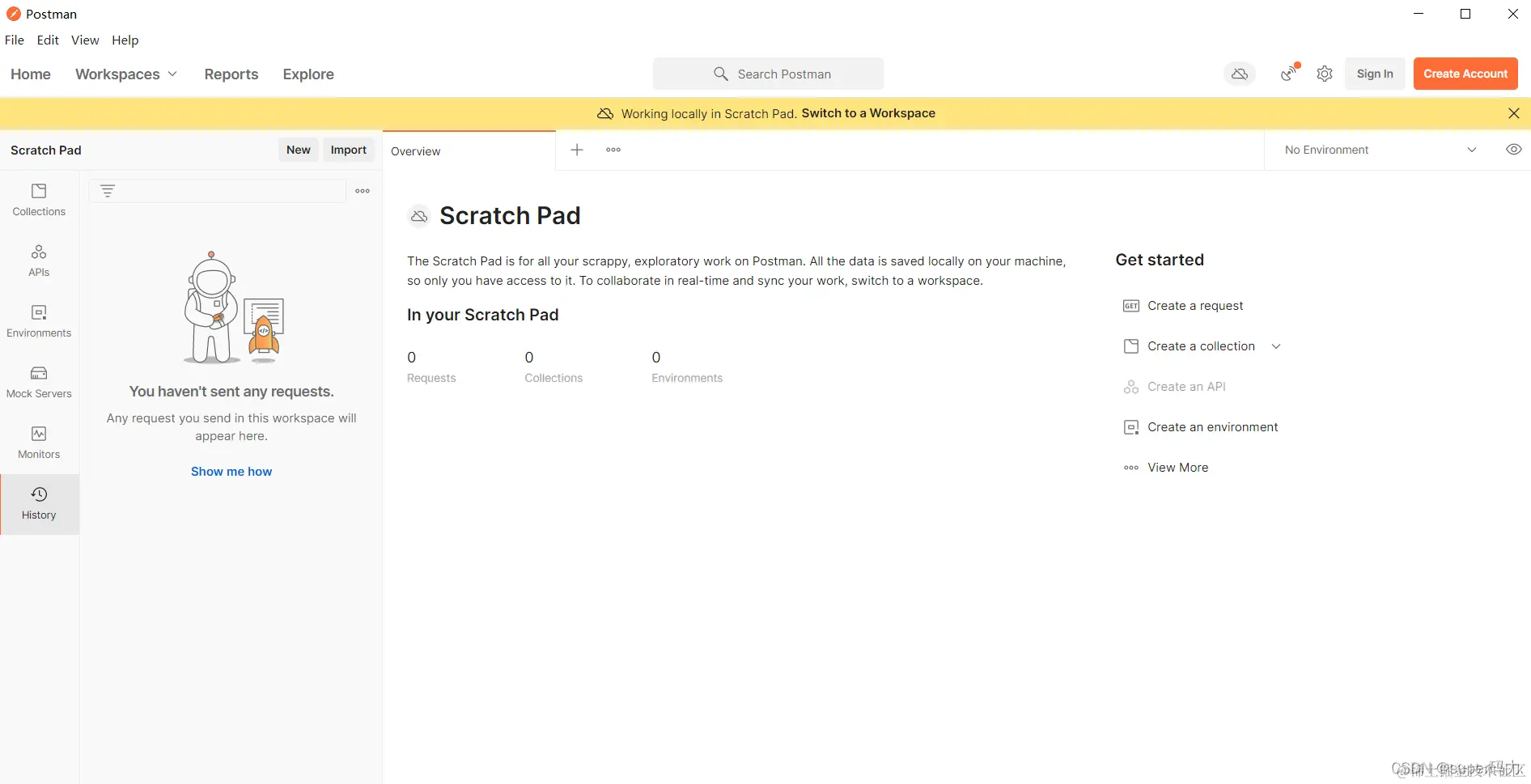Viewport: 1531px width, 784px height.
Task: Close the yellow Scratch Pad banner
Action: [x=1514, y=113]
